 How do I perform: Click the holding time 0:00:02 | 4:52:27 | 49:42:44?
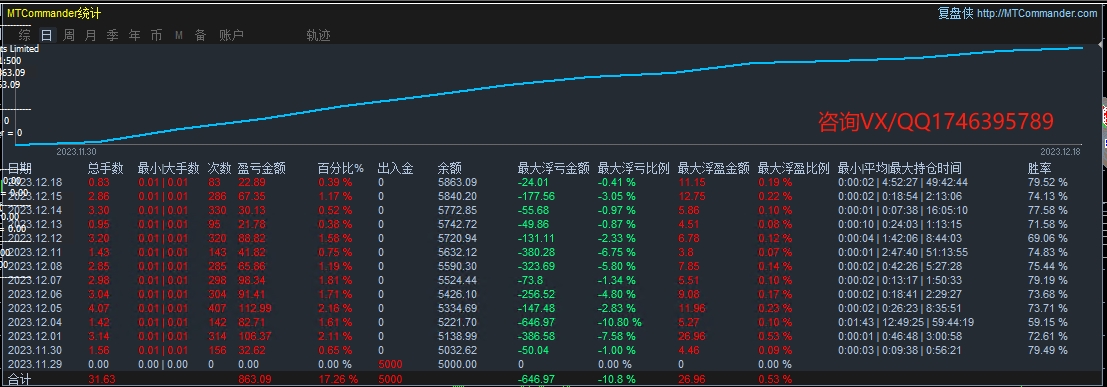[903, 182]
